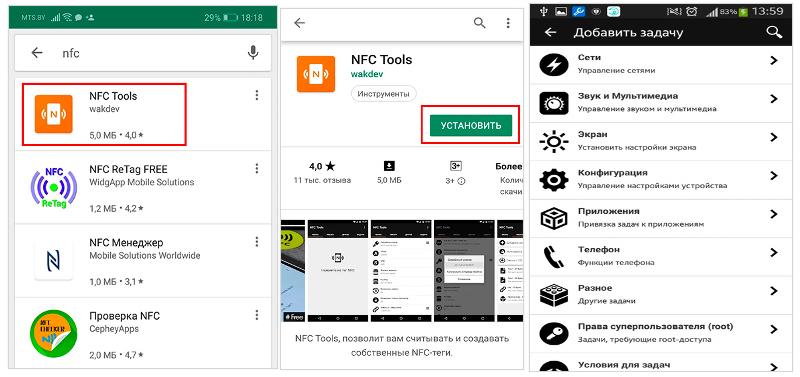Screen dimensions: 800x377
Task: Expand the Разное chevron
Action: (774, 291)
